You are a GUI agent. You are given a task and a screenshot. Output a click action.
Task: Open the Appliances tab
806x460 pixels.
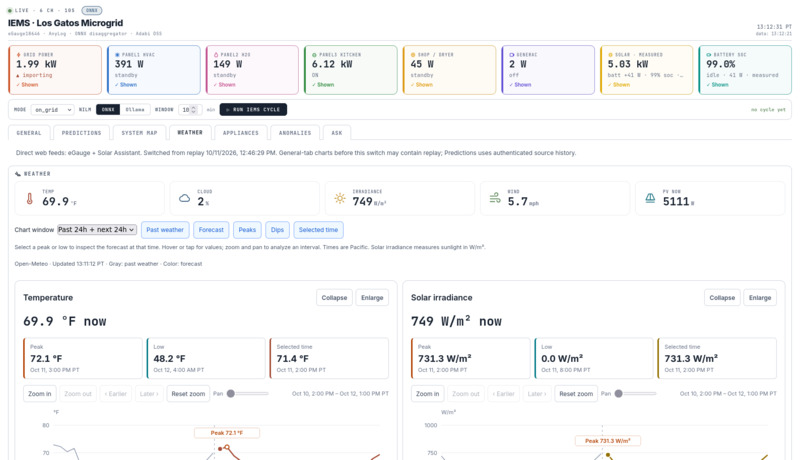pyautogui.click(x=241, y=133)
